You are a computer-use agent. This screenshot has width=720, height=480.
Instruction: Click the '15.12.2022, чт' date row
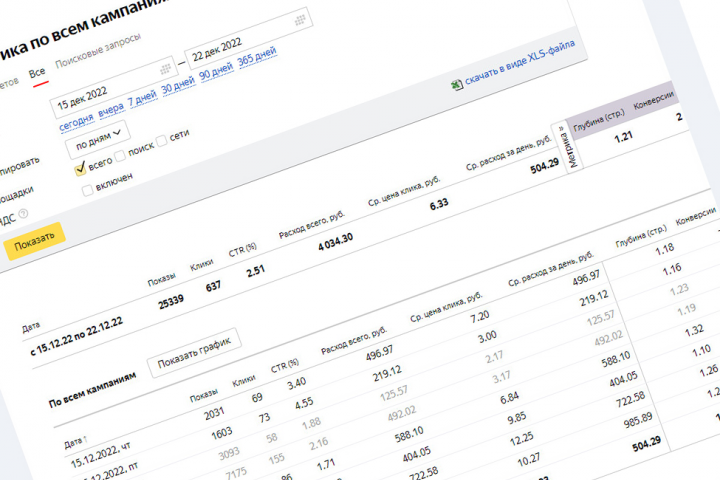tap(101, 456)
